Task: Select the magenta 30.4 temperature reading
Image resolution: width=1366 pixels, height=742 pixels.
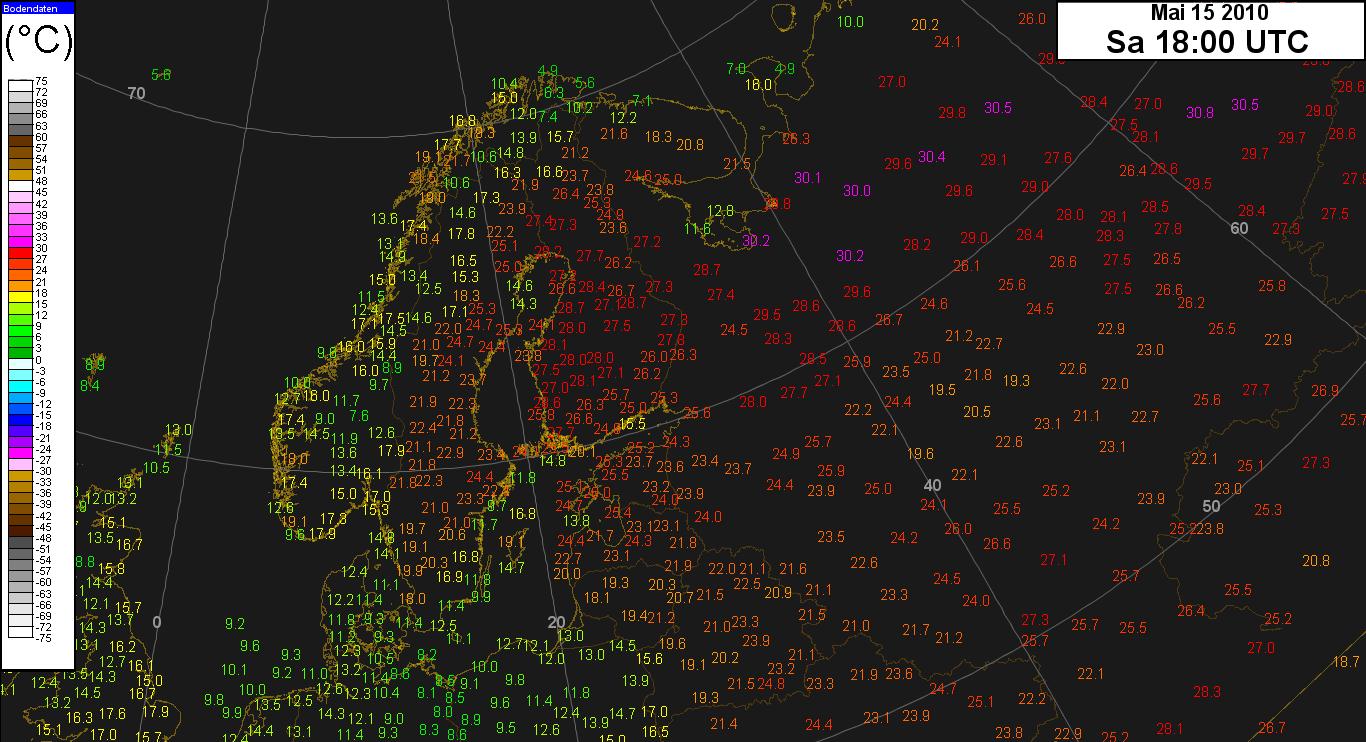Action: pos(932,156)
